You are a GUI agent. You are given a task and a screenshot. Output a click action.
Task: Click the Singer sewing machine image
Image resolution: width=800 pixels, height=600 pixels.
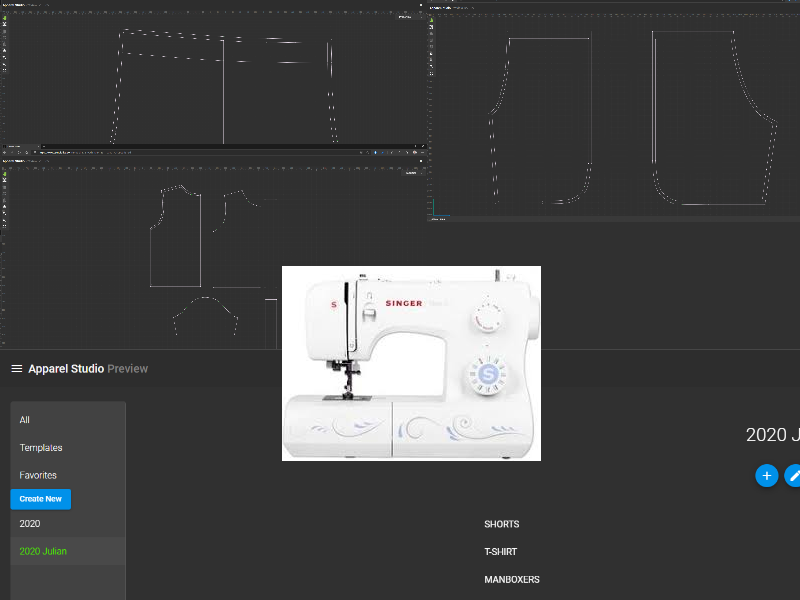point(411,363)
